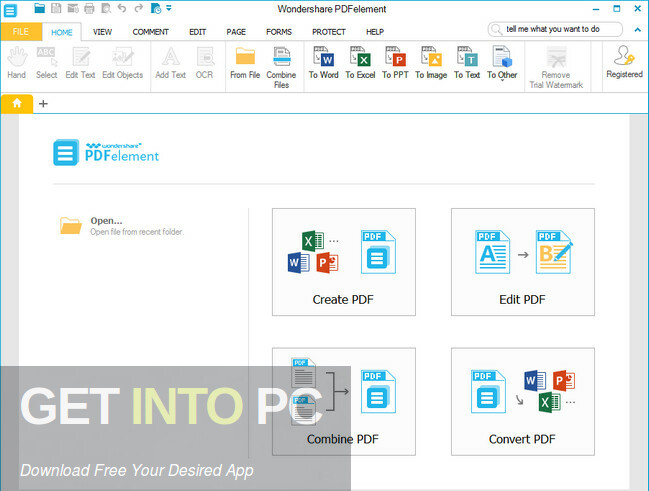Image resolution: width=649 pixels, height=491 pixels.
Task: Click the Save icon in quick access toolbar
Action: click(x=56, y=8)
